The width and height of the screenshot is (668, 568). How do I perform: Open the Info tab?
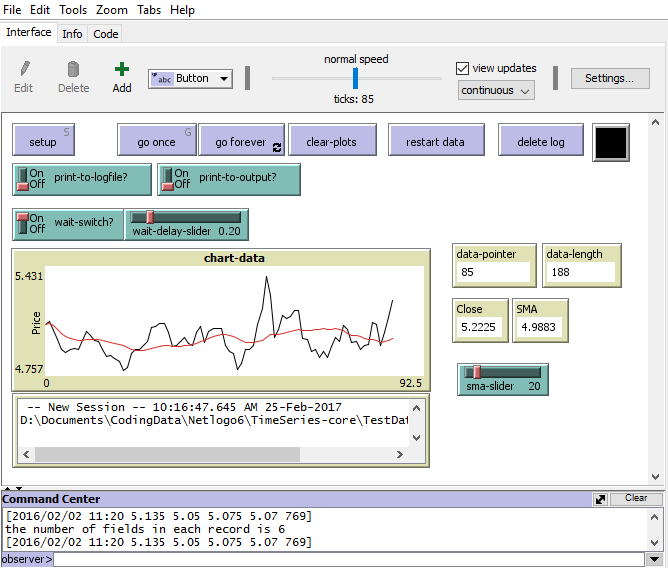[x=72, y=33]
